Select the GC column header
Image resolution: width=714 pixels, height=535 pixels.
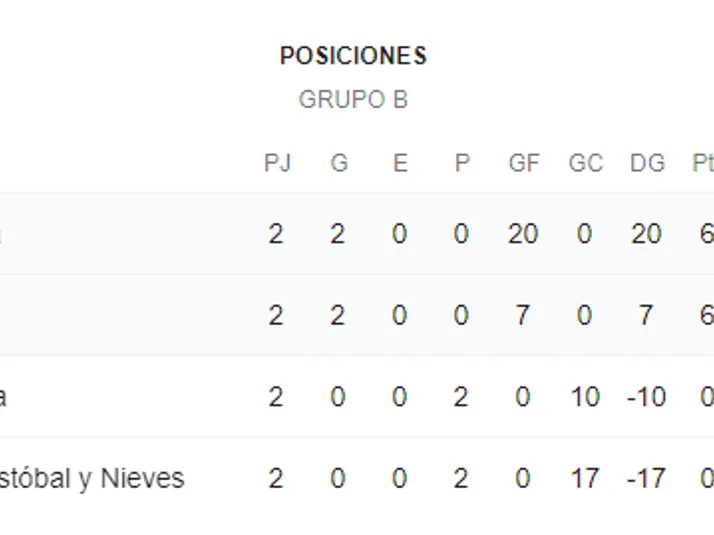(x=585, y=163)
